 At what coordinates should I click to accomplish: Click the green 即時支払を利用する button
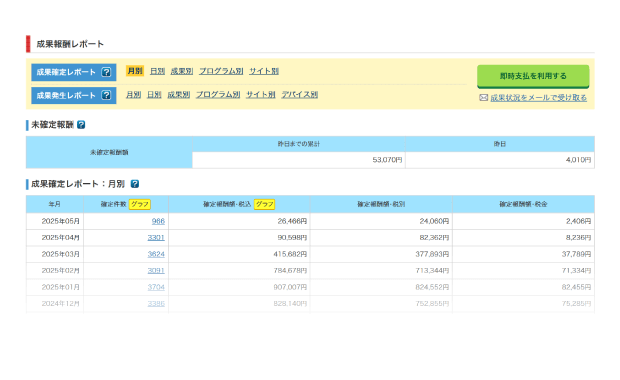tap(533, 76)
